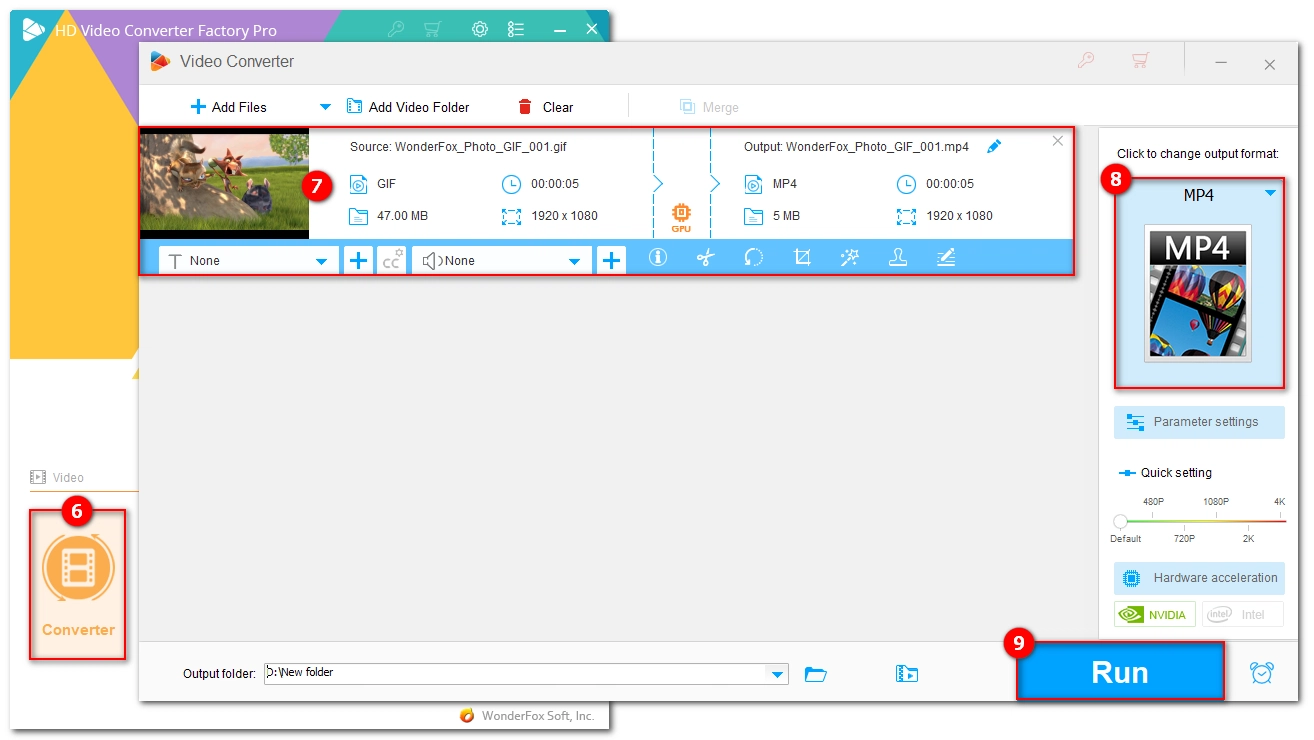
Task: Click the source 47.00 MB size
Action: [402, 216]
